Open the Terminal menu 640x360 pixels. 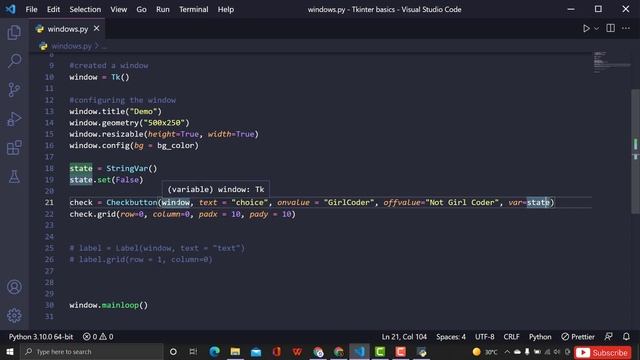click(193, 9)
